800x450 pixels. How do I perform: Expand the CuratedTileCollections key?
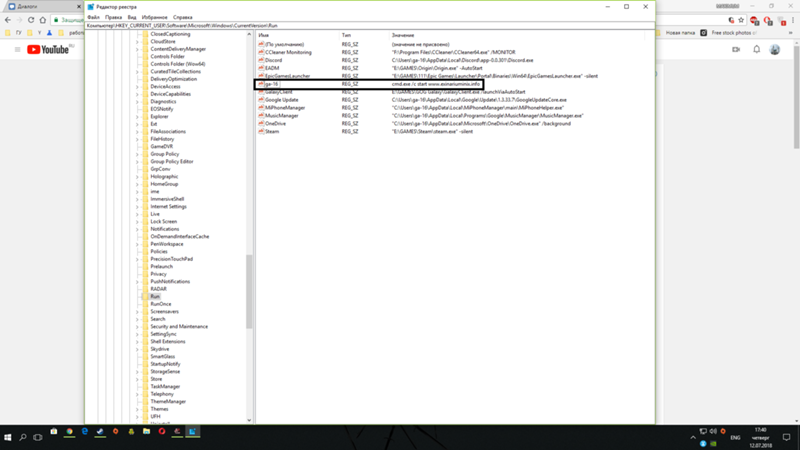pyautogui.click(x=137, y=71)
